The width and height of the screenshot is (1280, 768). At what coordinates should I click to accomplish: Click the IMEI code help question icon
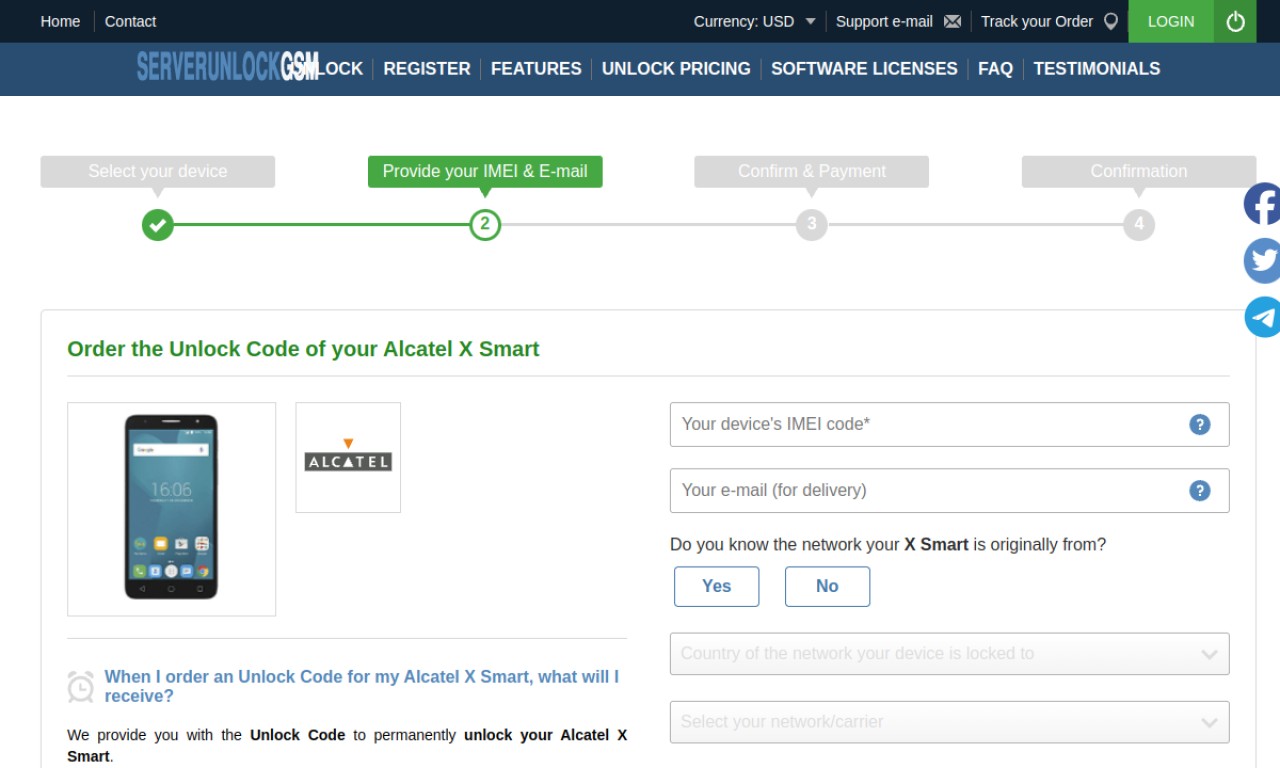point(1200,425)
